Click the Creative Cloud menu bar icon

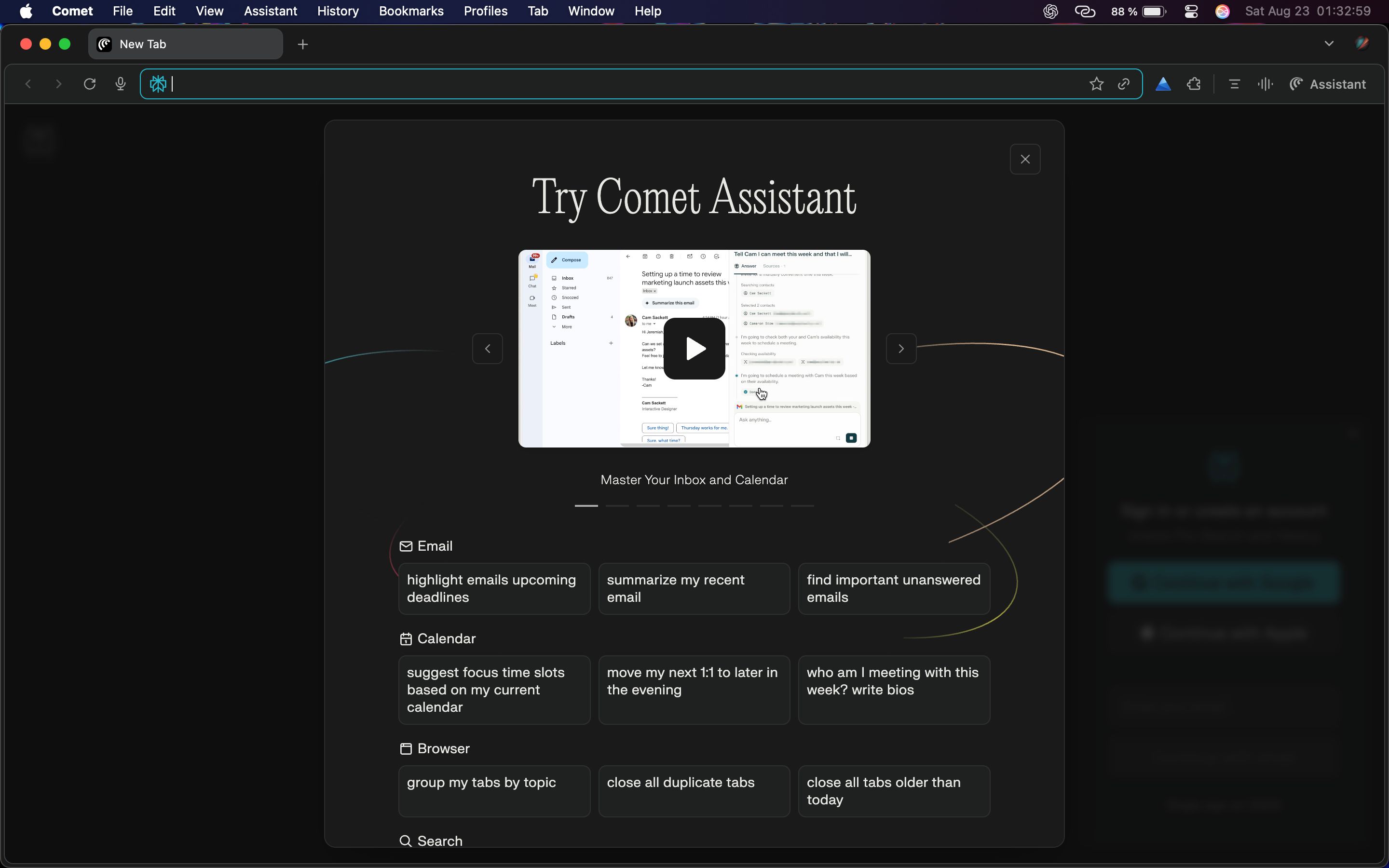click(1085, 11)
